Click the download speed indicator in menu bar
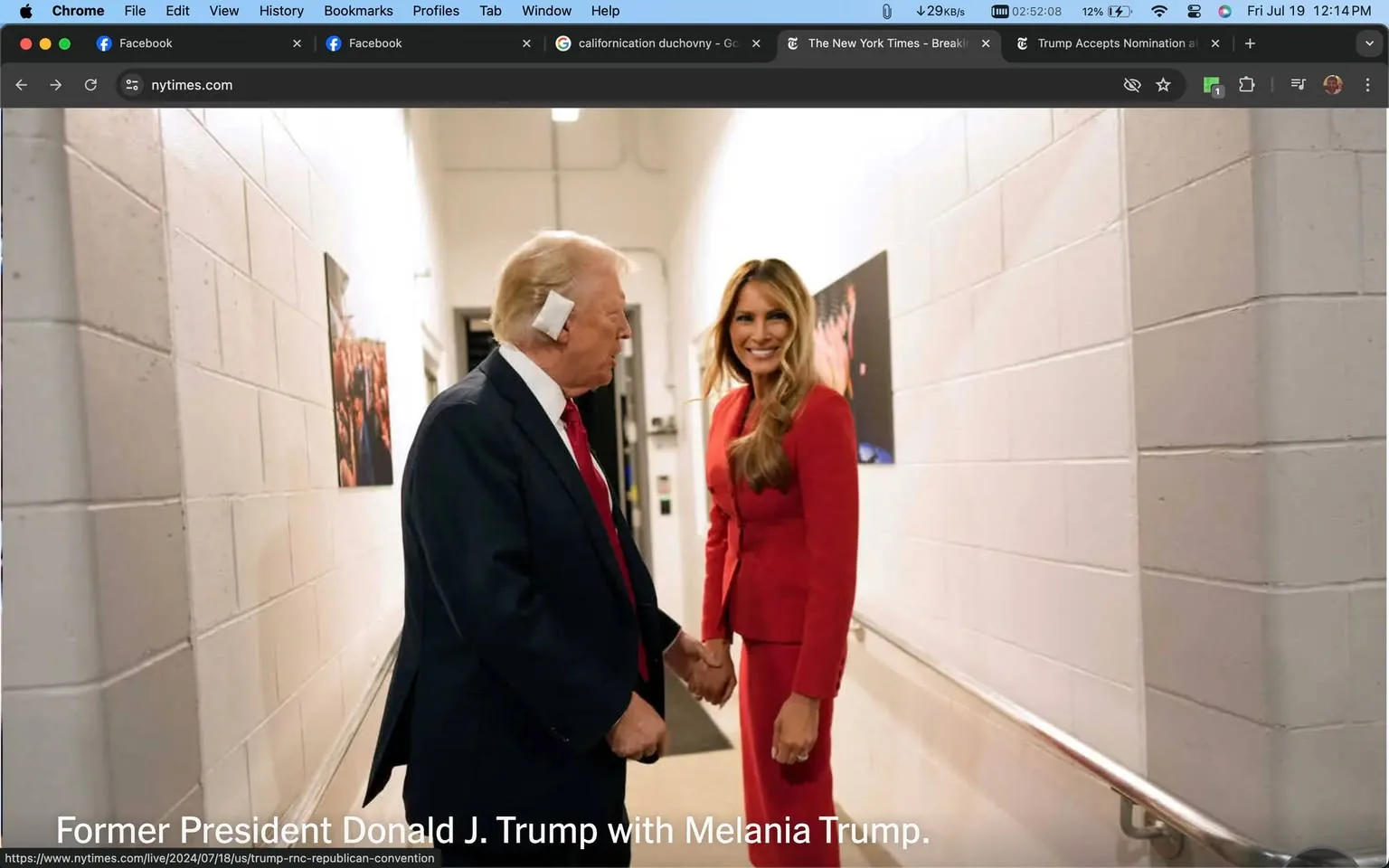Viewport: 1389px width, 868px height. click(x=940, y=11)
